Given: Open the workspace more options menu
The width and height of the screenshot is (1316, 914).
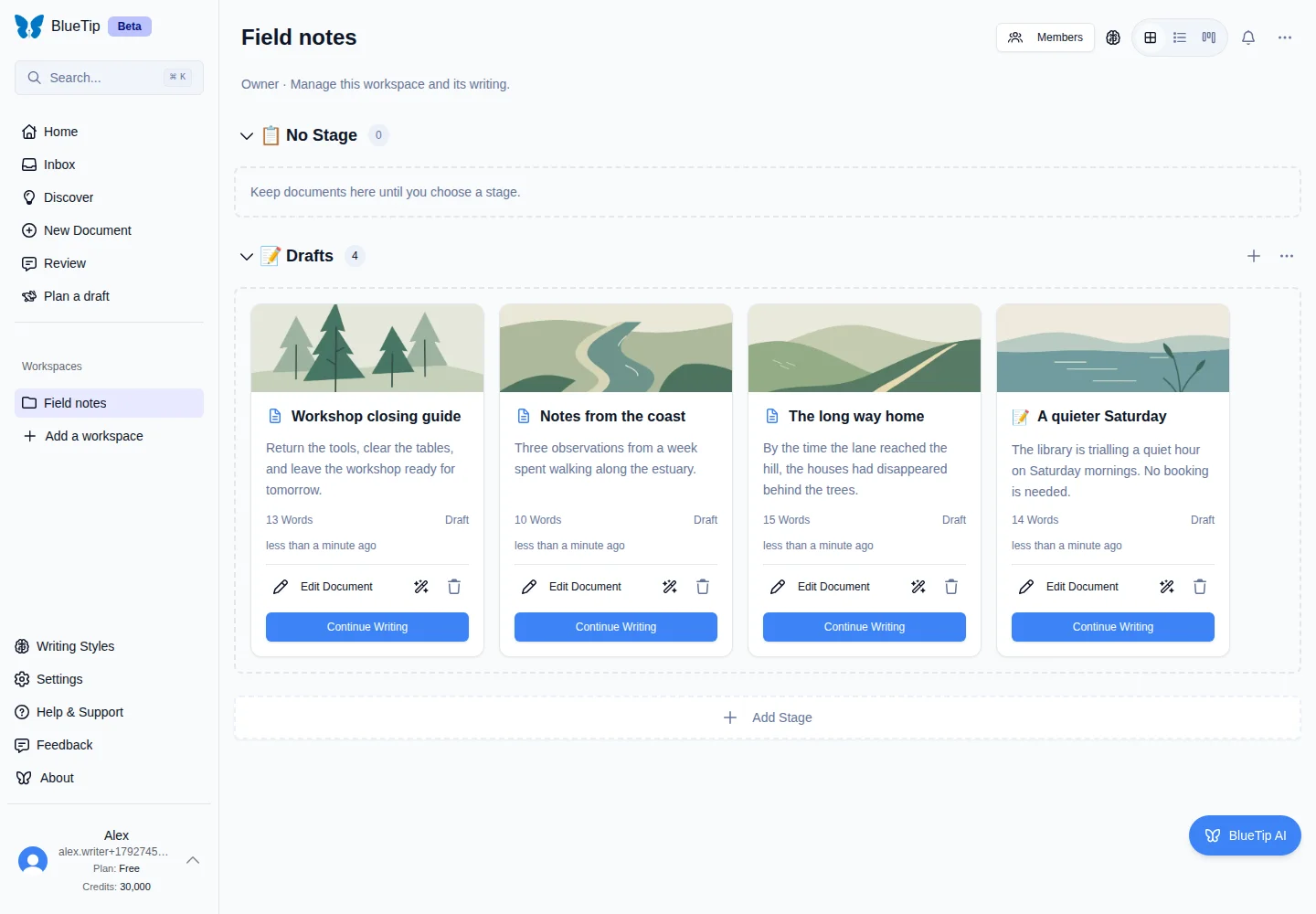Looking at the screenshot, I should click(1285, 37).
